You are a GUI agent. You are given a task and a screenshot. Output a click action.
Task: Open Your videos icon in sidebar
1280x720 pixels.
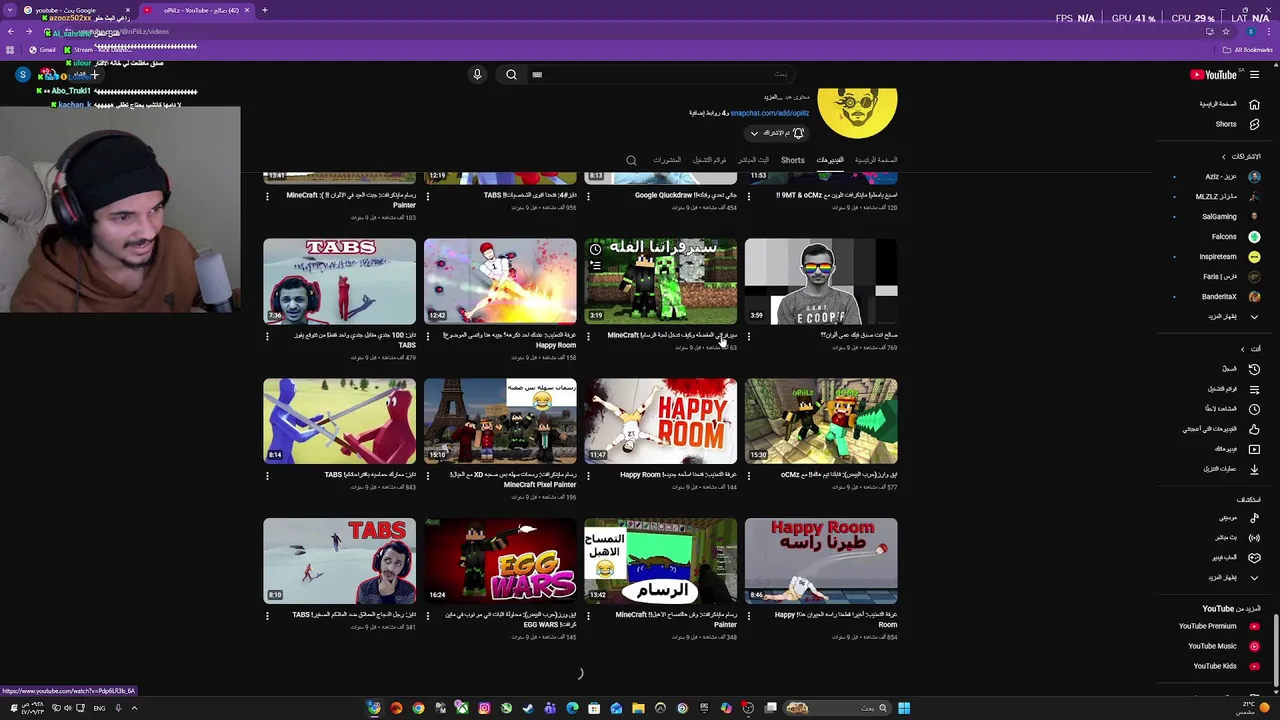point(1254,449)
